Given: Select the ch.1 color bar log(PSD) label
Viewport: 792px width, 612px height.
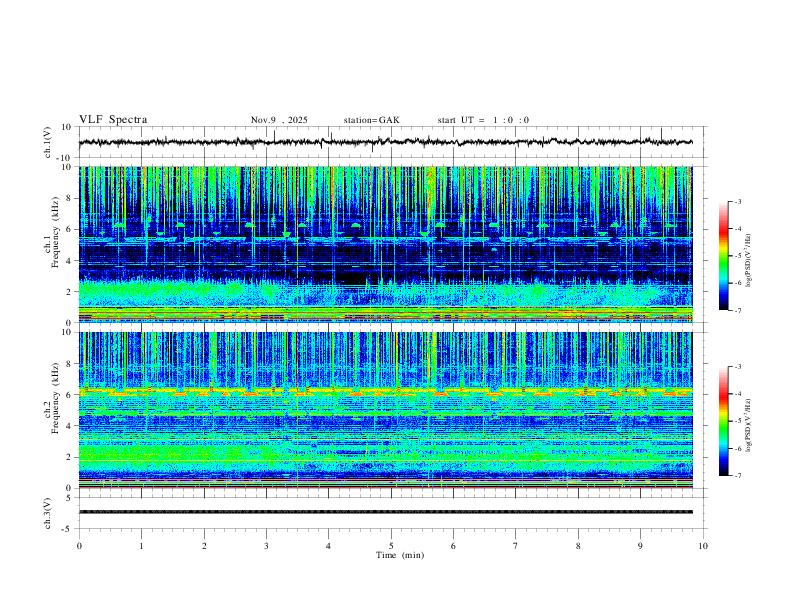Looking at the screenshot, I should [749, 261].
